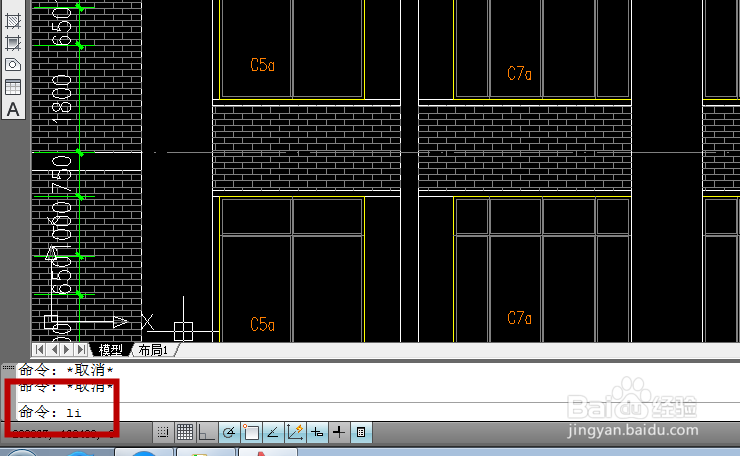Go to the previous layout tab with arrow
Image resolution: width=740 pixels, height=456 pixels.
(54, 350)
